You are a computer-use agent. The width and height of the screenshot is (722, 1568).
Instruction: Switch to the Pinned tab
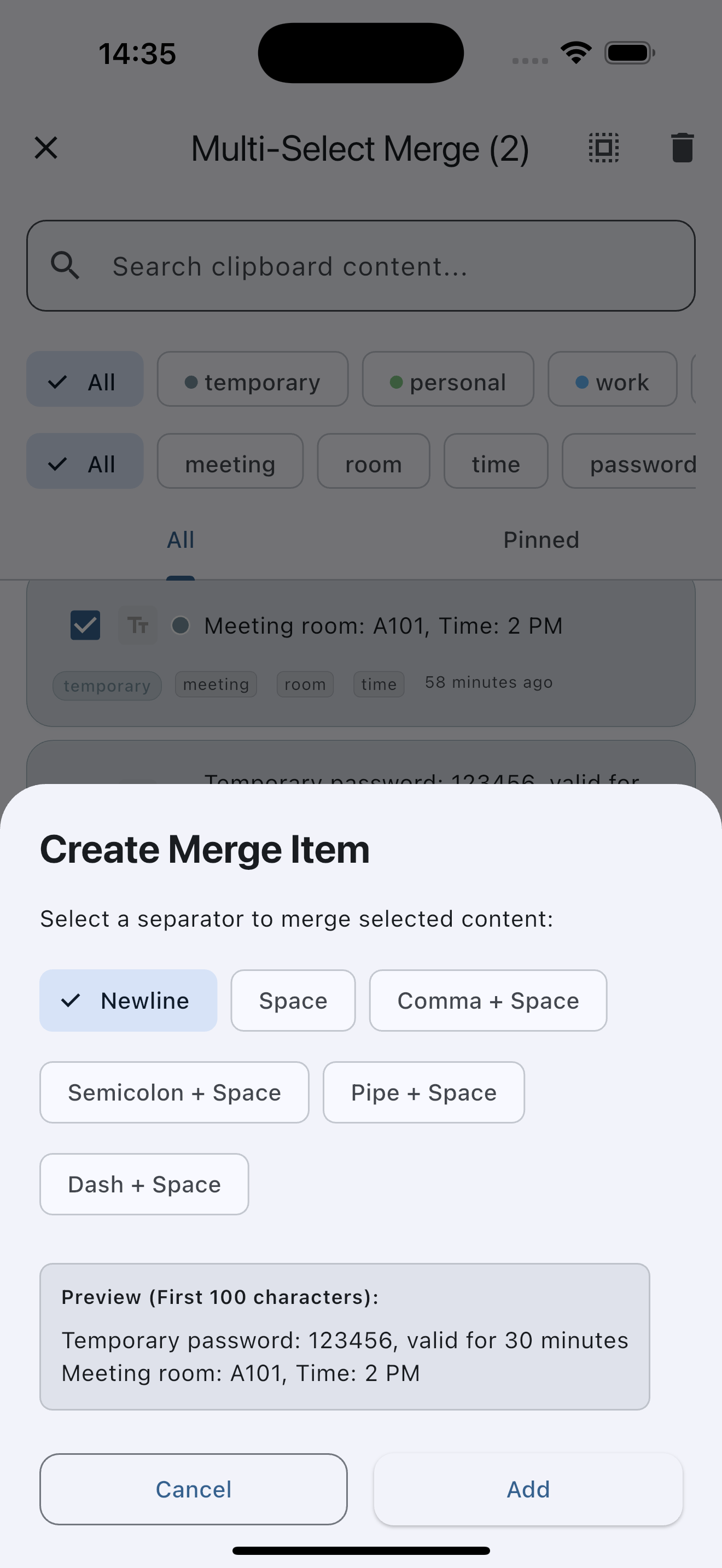[540, 540]
